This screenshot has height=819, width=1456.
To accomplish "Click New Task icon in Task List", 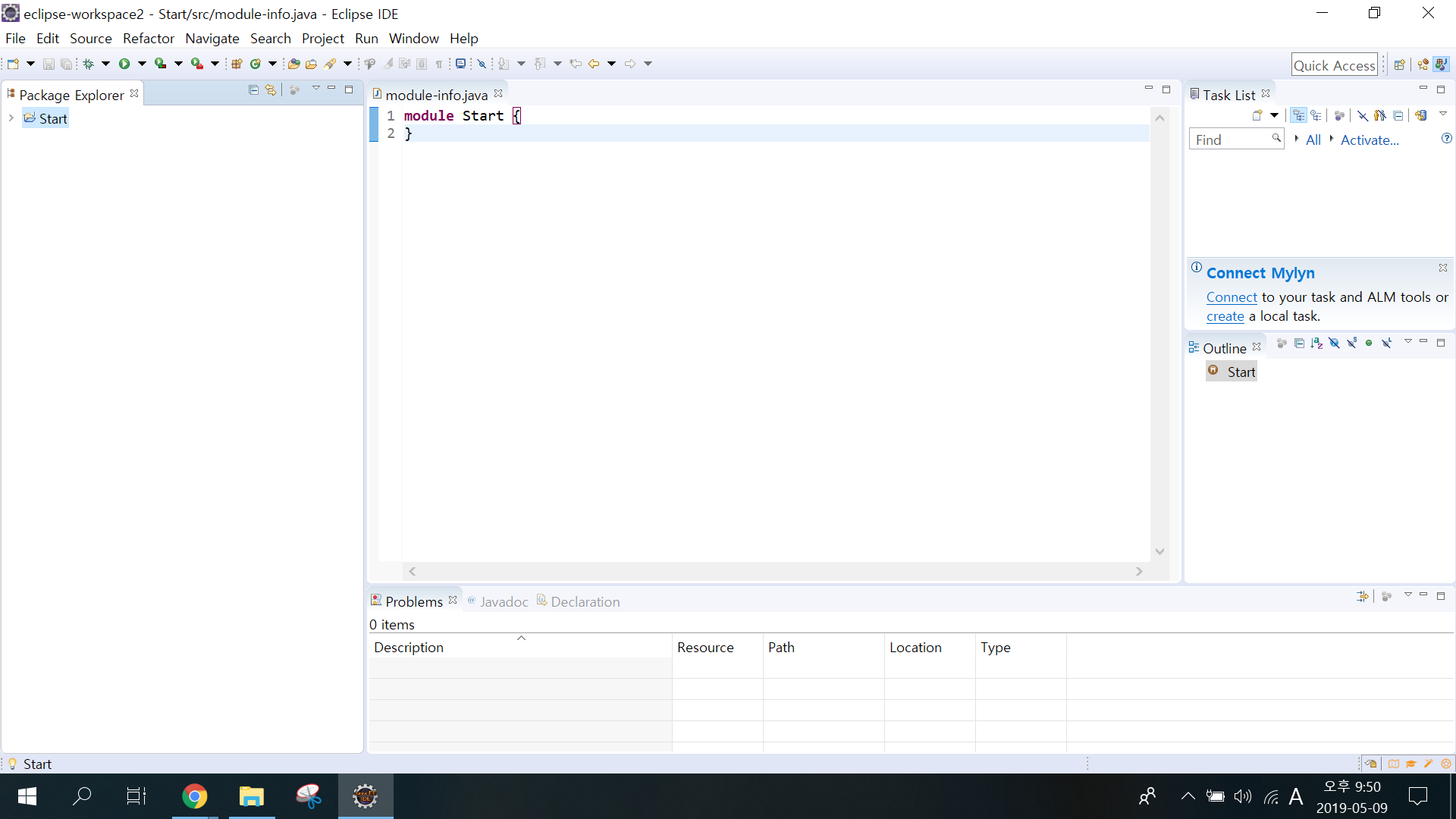I will coord(1257,115).
